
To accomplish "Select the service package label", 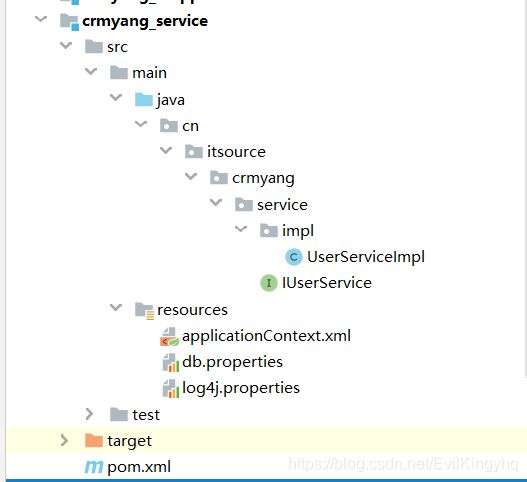I will tap(282, 205).
